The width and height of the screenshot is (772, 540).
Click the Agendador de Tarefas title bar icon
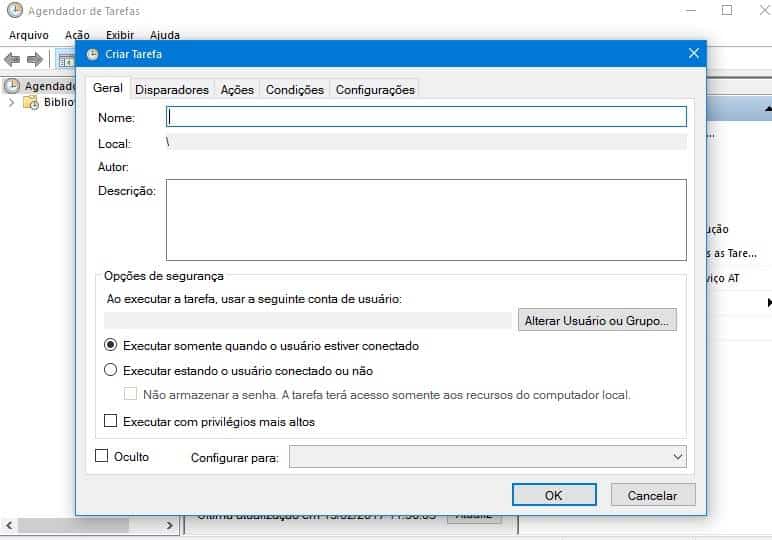[x=14, y=11]
